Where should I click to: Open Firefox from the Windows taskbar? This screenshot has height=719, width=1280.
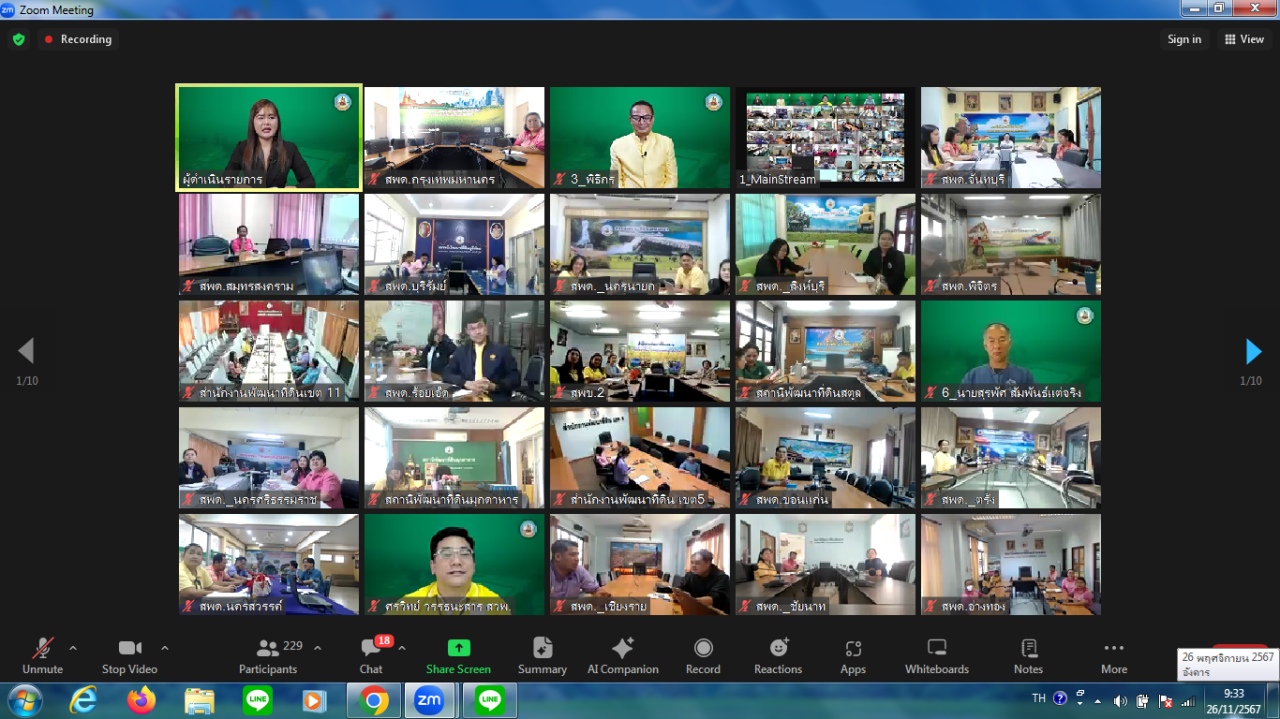tap(142, 701)
